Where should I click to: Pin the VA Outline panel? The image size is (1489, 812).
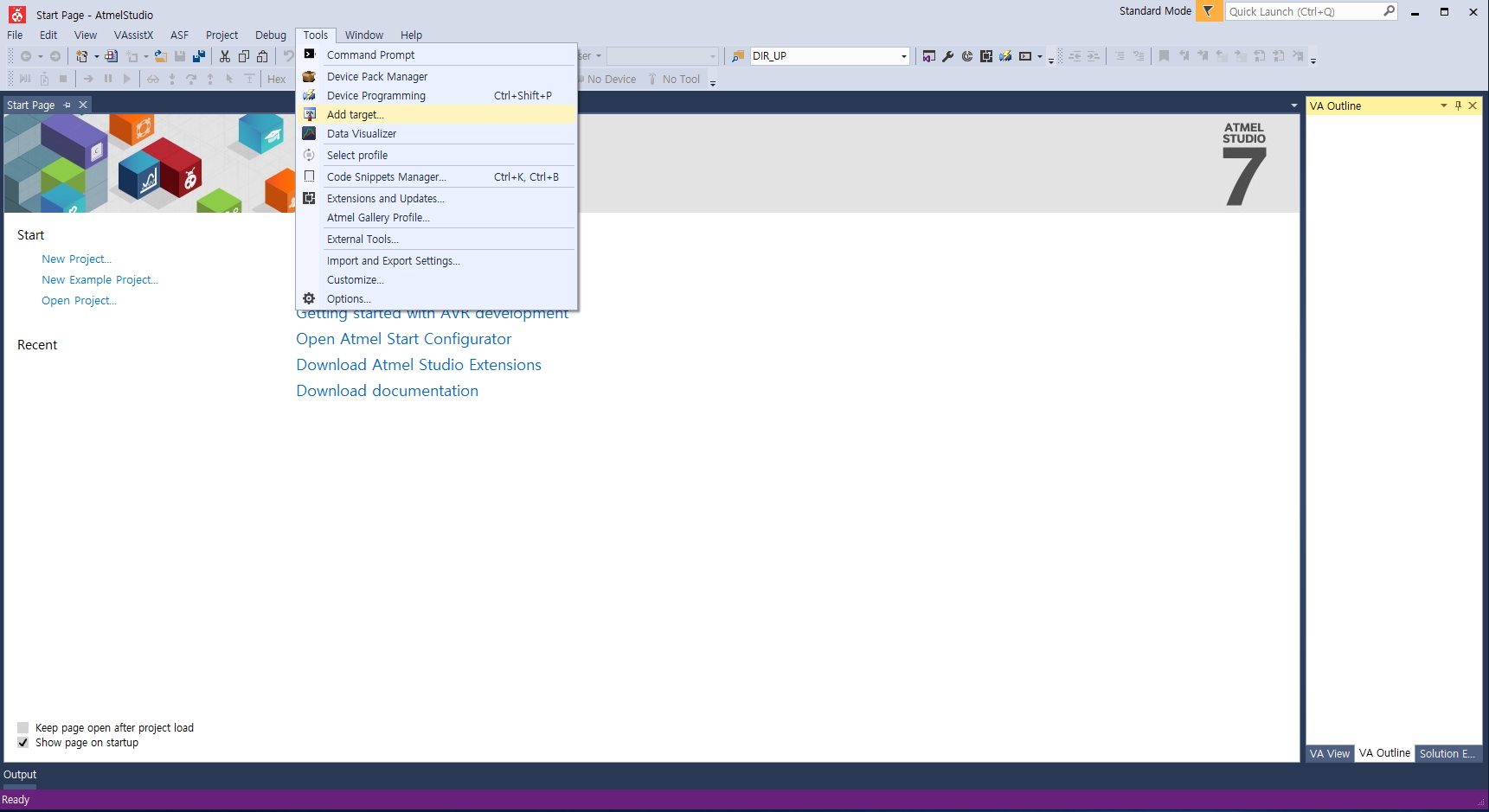click(x=1458, y=105)
